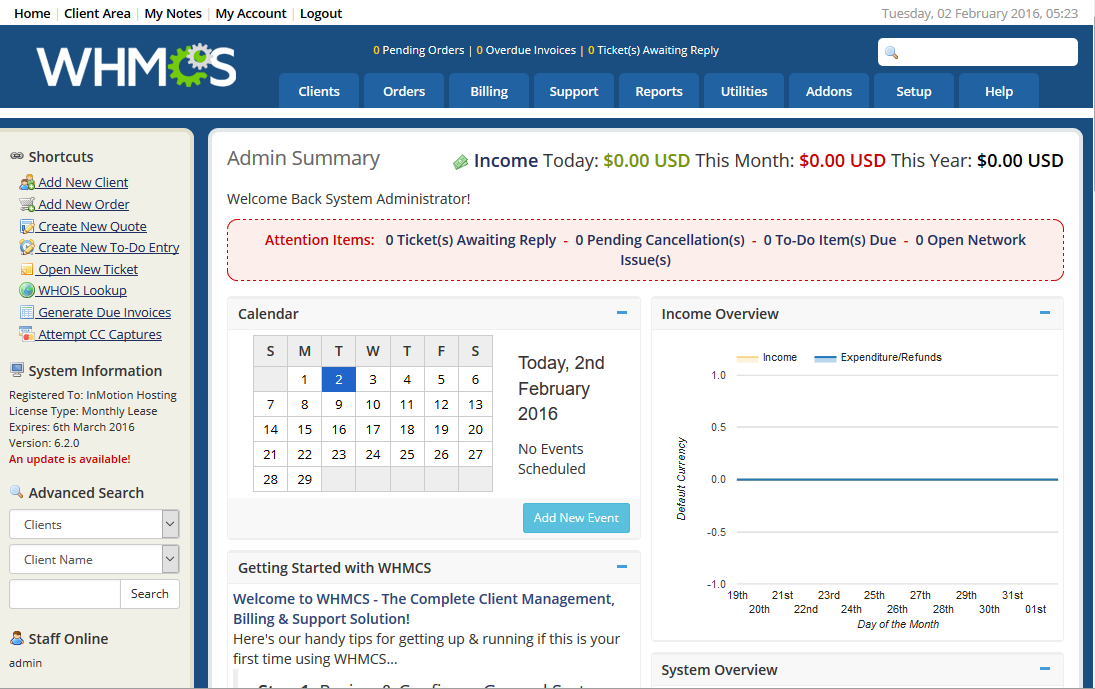Click the Create New To-Do Entry icon
Image resolution: width=1095 pixels, height=689 pixels.
point(27,248)
